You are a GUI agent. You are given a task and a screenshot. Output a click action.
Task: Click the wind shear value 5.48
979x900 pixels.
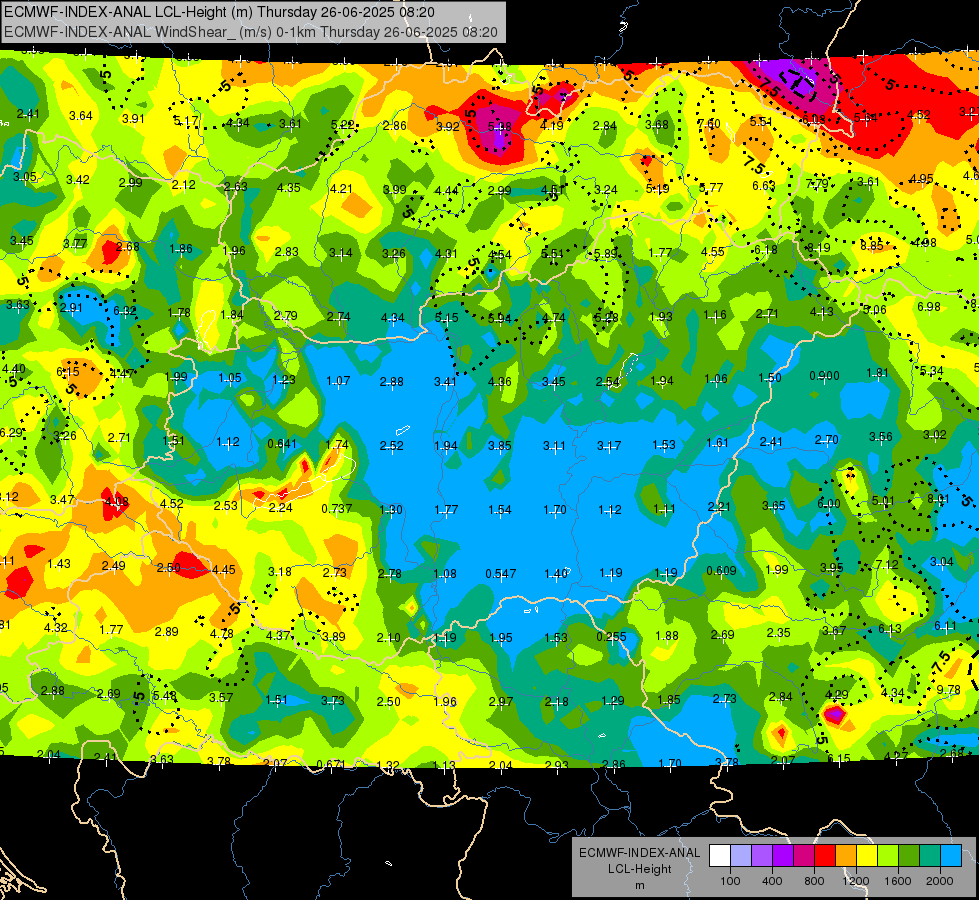point(164,695)
